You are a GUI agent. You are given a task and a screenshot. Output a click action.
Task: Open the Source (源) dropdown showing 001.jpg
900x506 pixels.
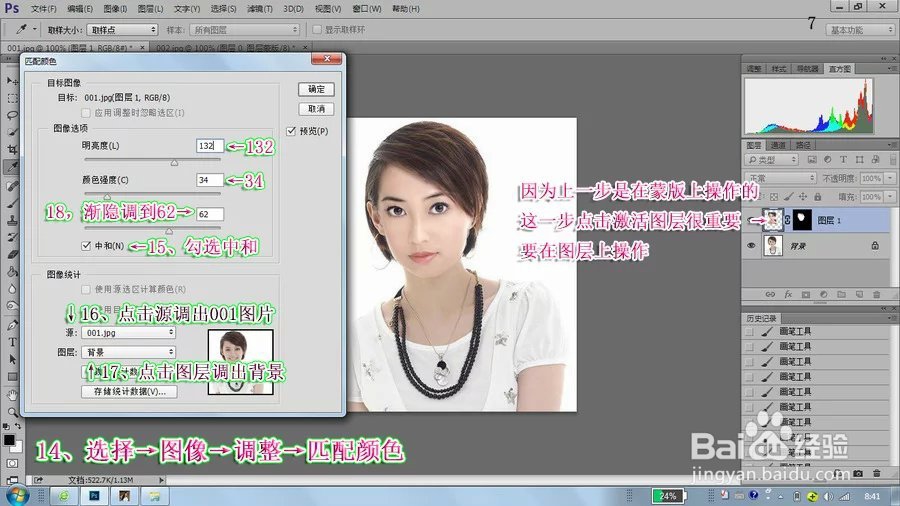(x=128, y=332)
